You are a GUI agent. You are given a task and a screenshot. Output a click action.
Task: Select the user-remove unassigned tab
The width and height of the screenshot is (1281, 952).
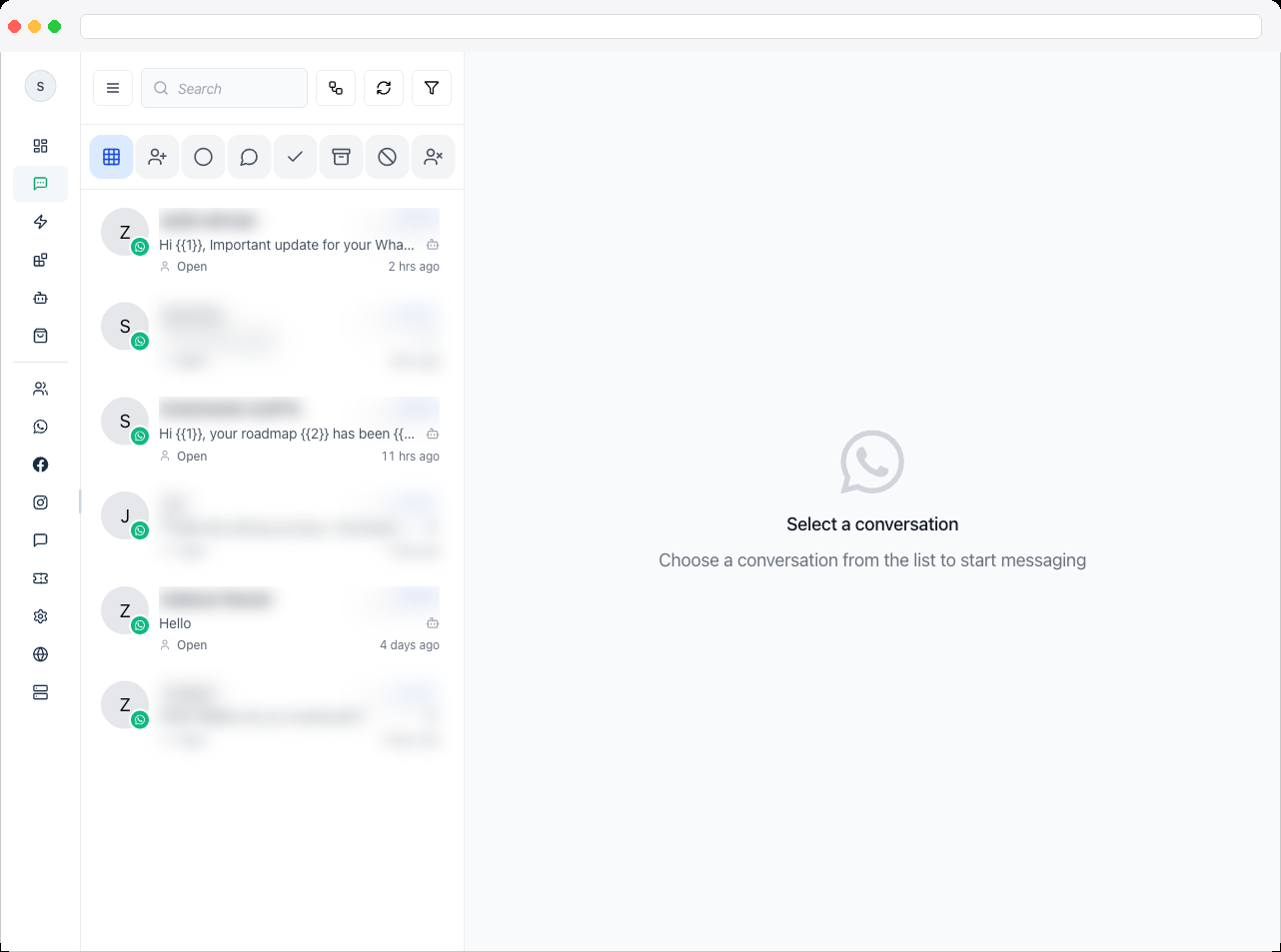pyautogui.click(x=433, y=157)
